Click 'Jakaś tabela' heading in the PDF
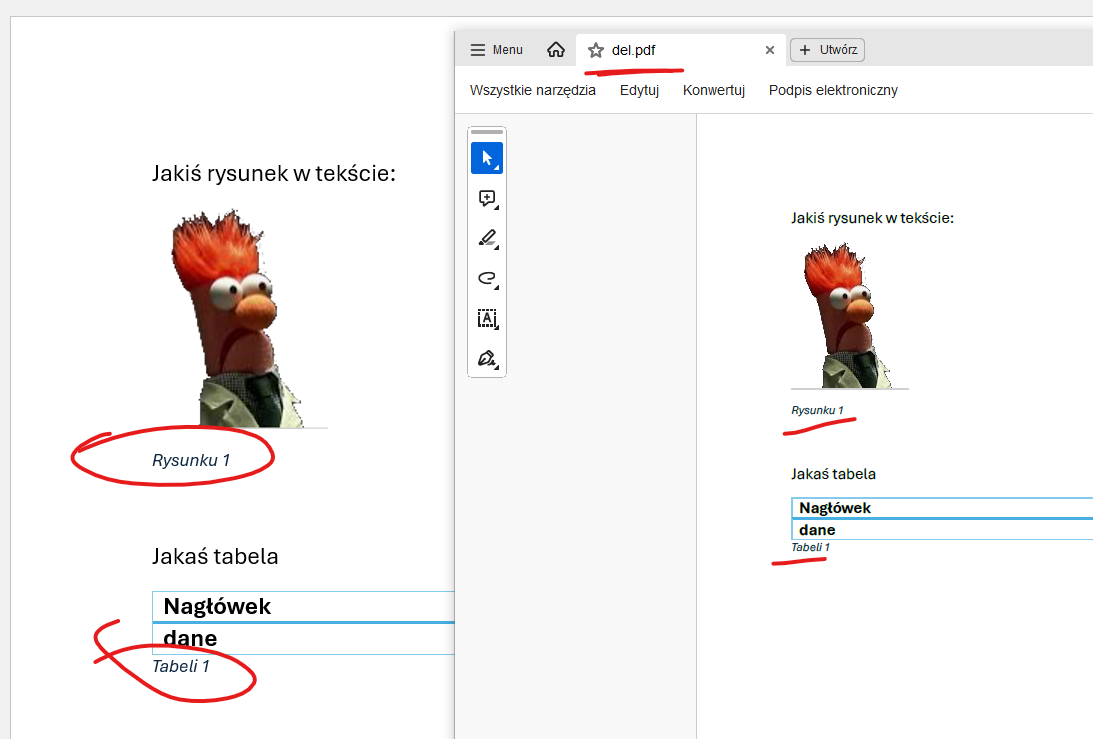This screenshot has width=1093, height=739. [833, 474]
